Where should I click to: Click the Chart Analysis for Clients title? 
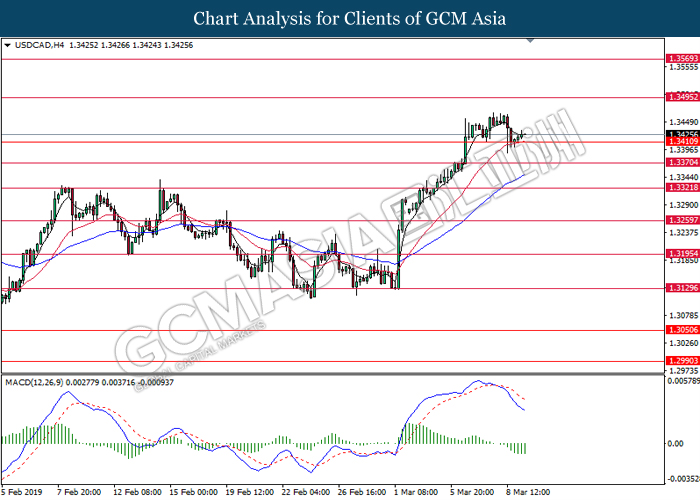coord(350,19)
